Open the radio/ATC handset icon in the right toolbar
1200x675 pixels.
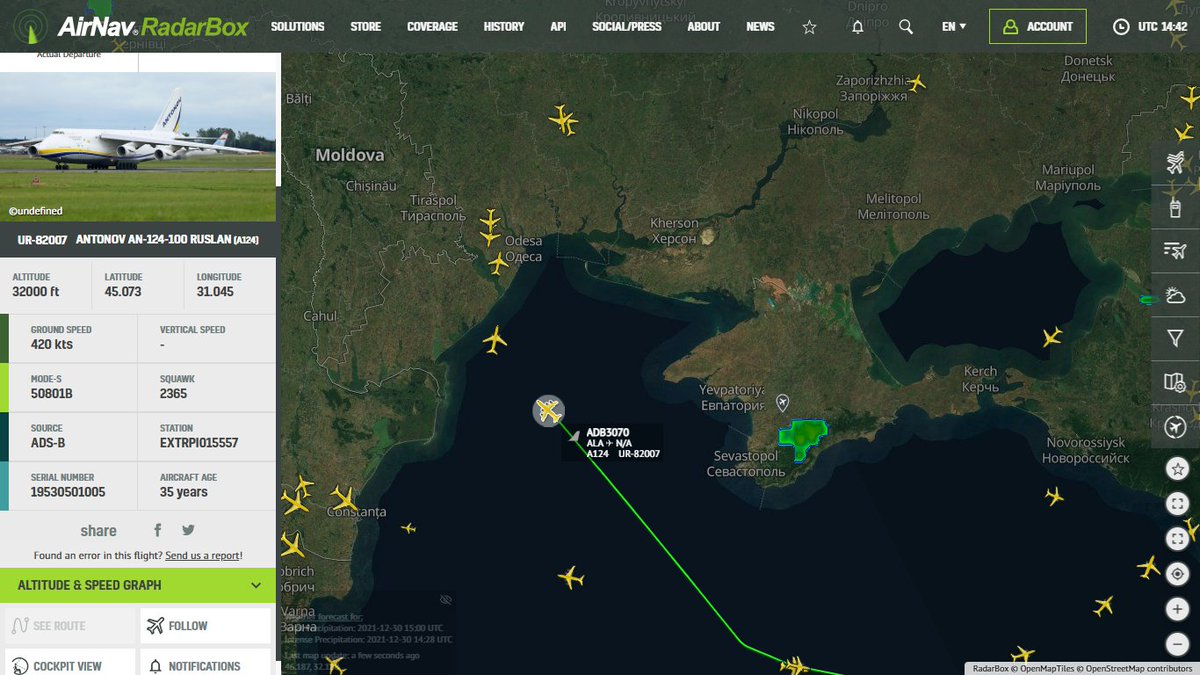click(x=1175, y=207)
